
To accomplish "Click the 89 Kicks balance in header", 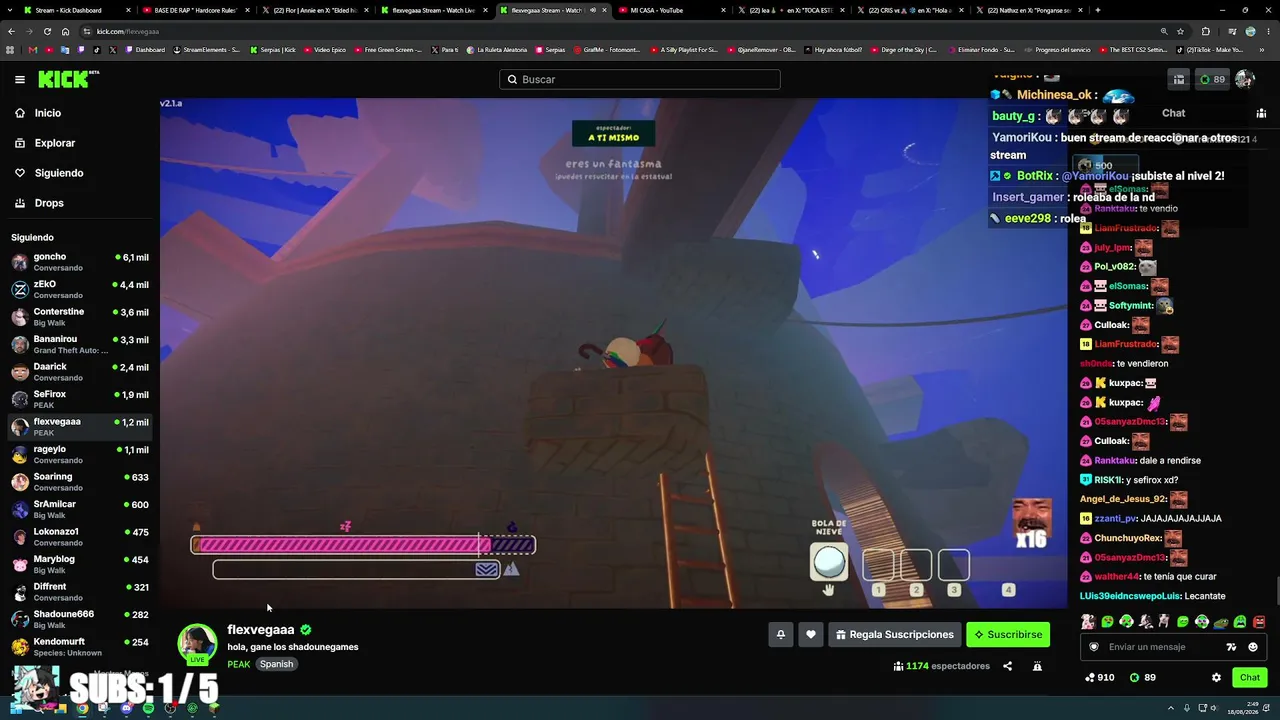I will [1212, 79].
